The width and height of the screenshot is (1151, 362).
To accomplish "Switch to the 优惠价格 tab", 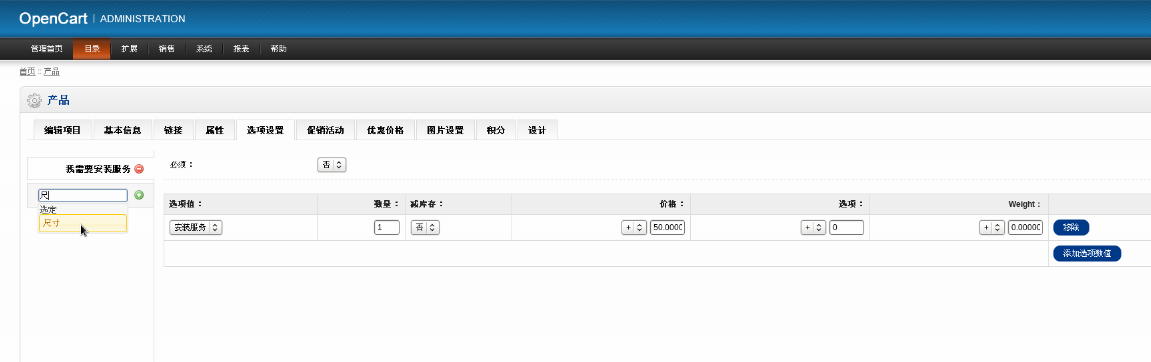I will pos(385,130).
